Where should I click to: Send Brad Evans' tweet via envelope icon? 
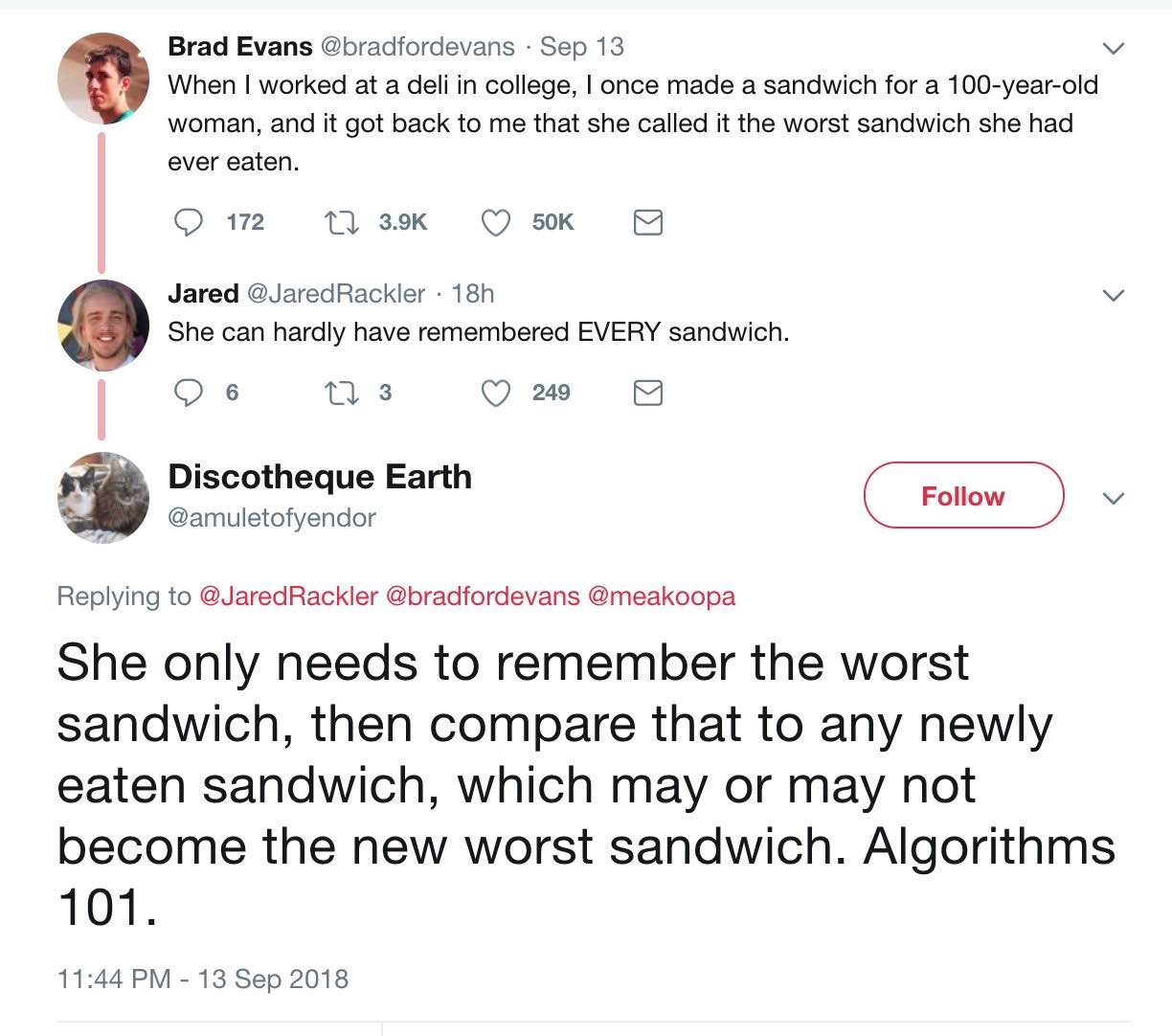(648, 222)
